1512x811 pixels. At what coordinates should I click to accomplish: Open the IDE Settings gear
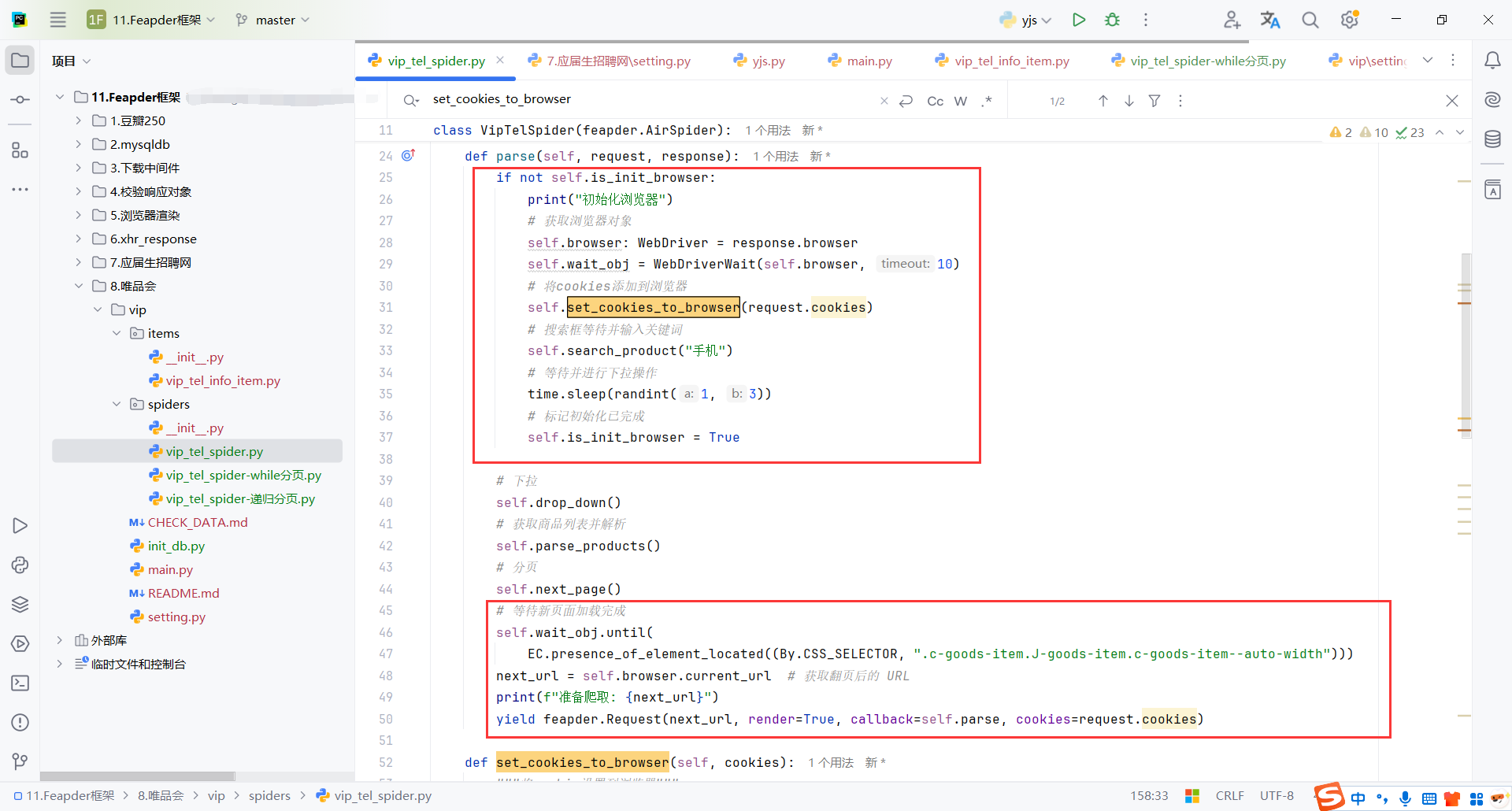click(1349, 20)
